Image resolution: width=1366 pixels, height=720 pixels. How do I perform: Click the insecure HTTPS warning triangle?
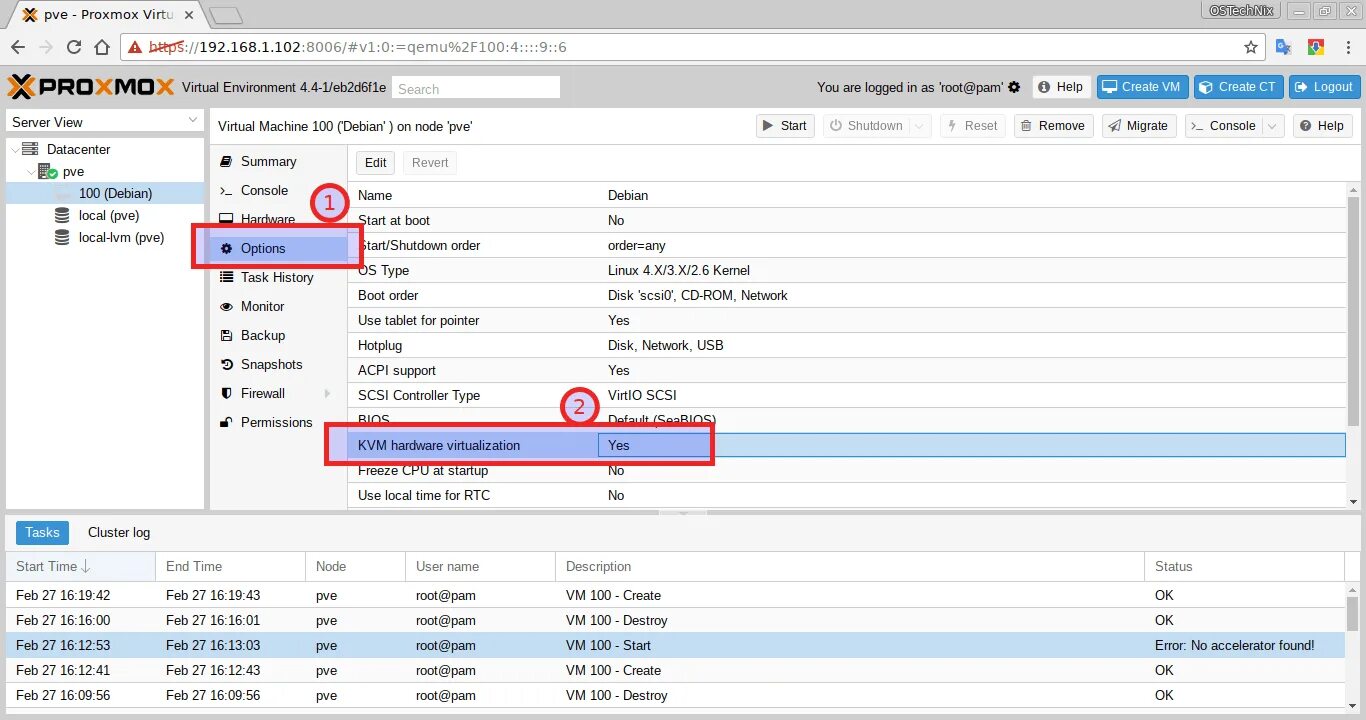pyautogui.click(x=136, y=47)
